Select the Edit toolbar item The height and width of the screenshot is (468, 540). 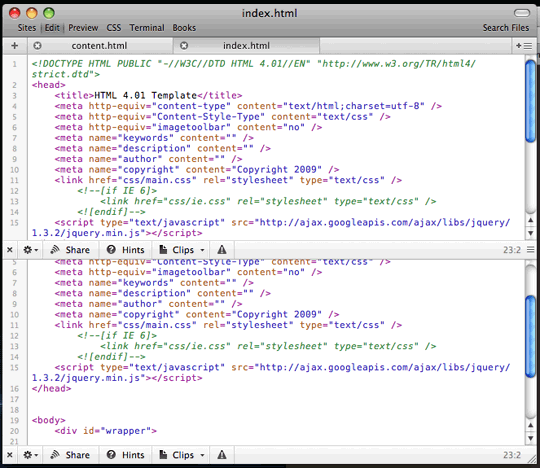tap(52, 28)
